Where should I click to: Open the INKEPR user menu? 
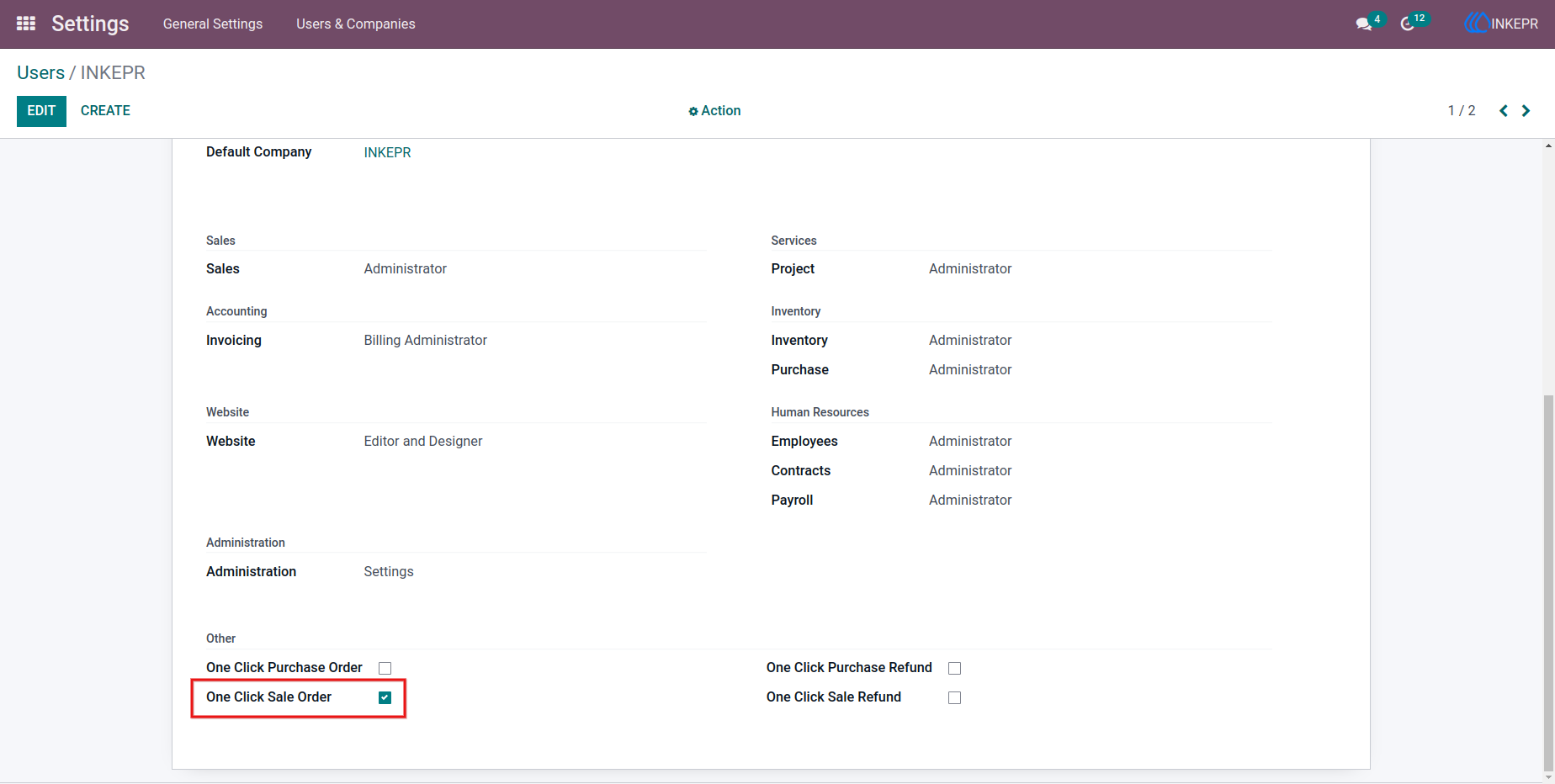[x=1501, y=24]
